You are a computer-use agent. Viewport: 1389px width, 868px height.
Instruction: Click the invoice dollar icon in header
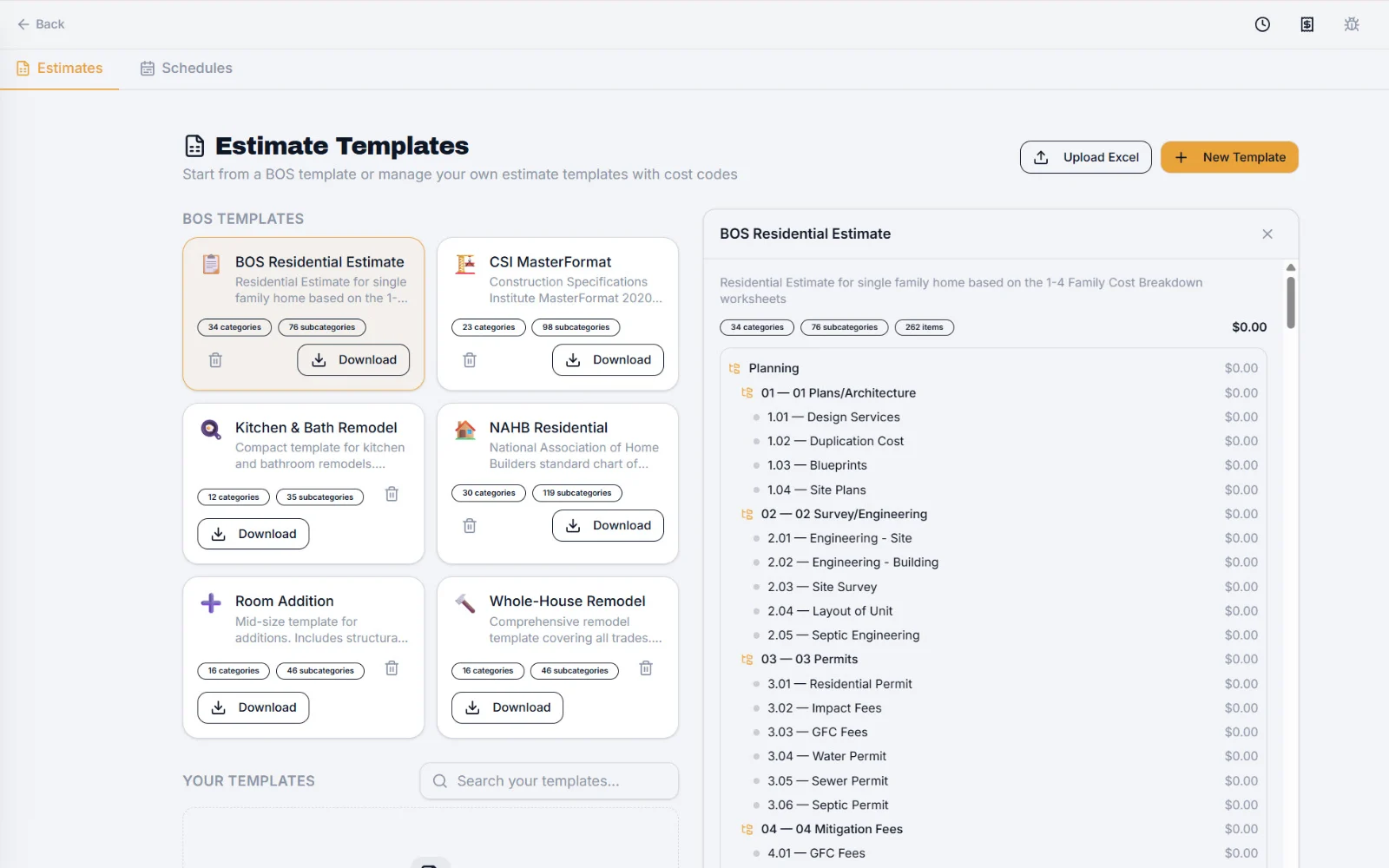point(1307,24)
